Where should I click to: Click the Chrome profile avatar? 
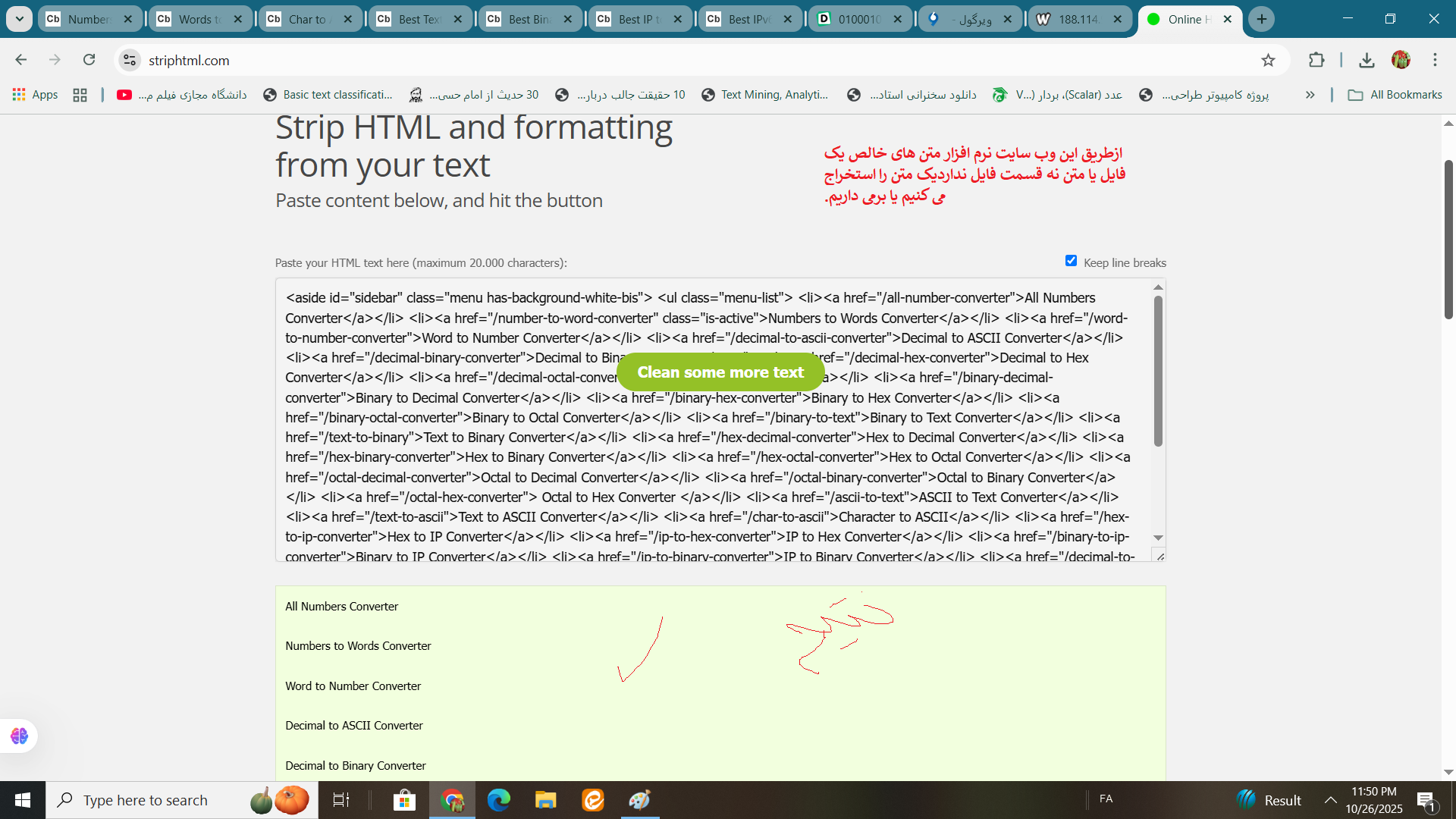pyautogui.click(x=1401, y=60)
